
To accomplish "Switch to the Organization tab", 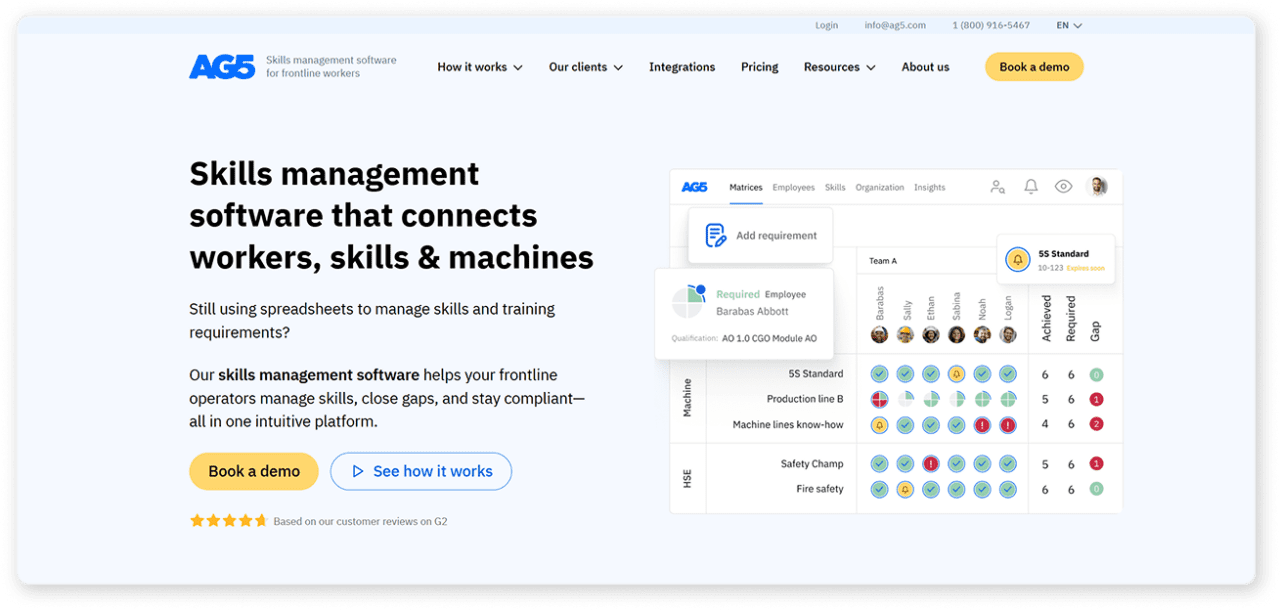I will pyautogui.click(x=880, y=187).
